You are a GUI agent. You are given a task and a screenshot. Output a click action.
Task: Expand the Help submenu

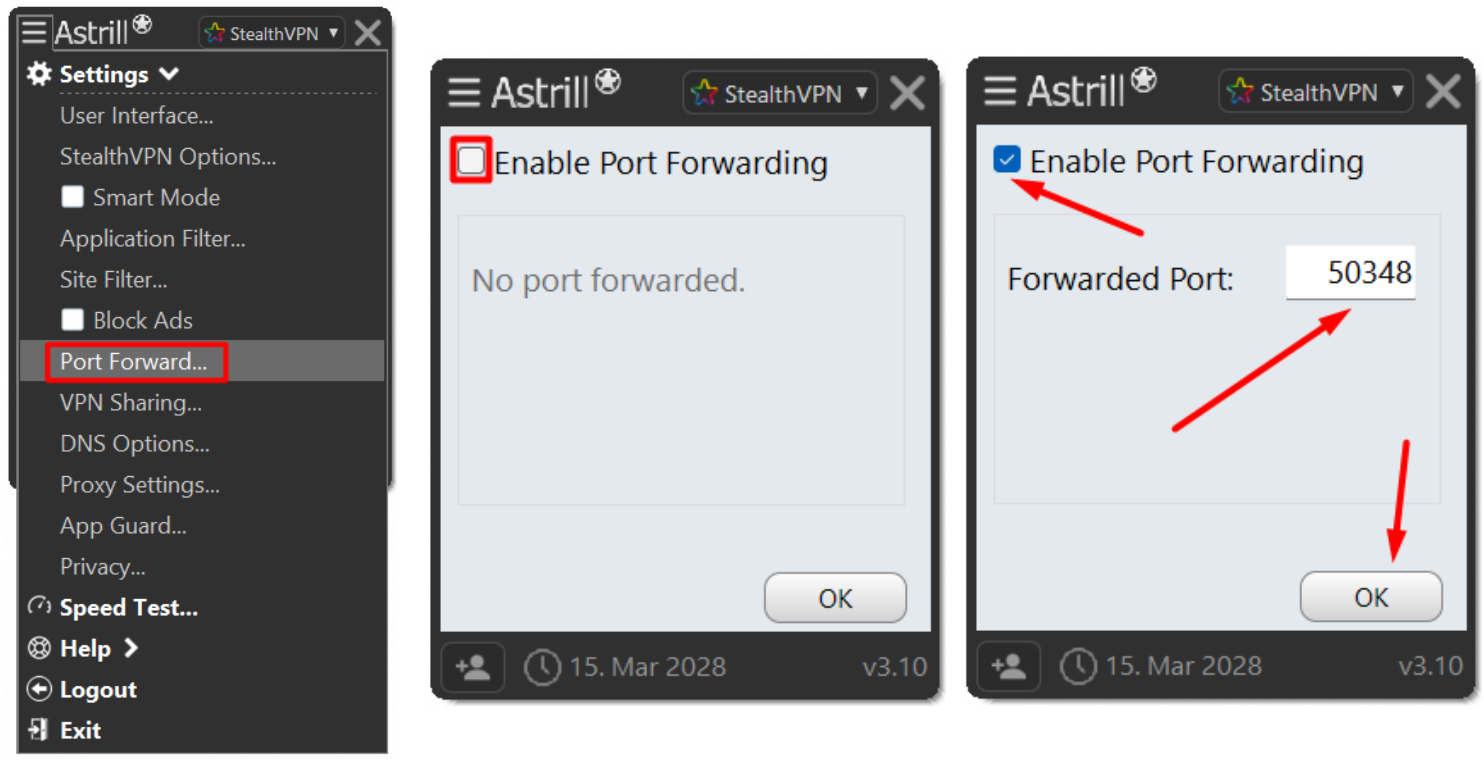tap(85, 648)
